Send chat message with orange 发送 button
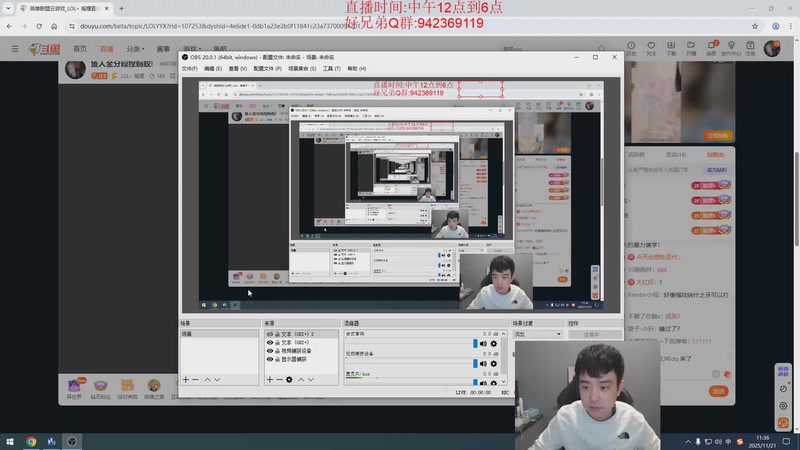The width and height of the screenshot is (800, 450). (x=718, y=391)
